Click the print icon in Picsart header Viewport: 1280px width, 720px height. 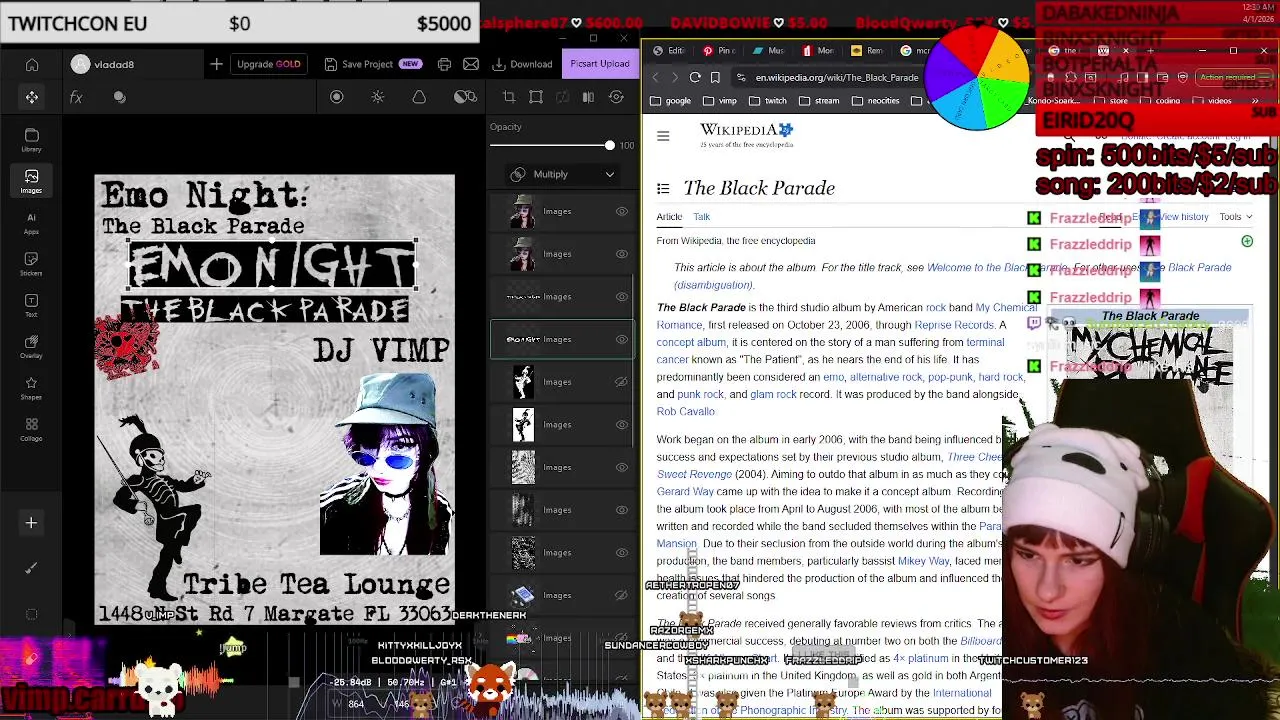444,64
